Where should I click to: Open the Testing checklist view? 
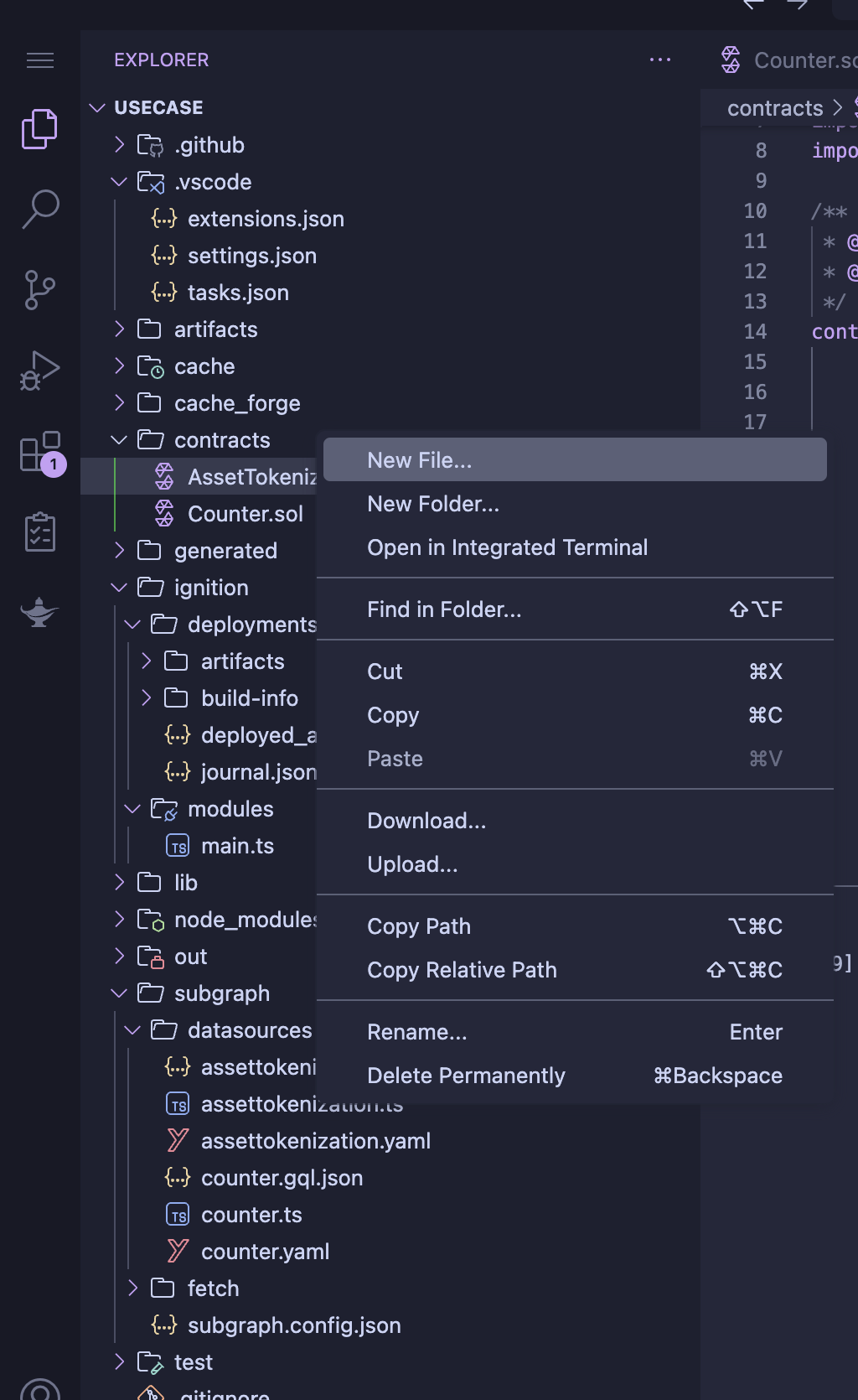point(39,532)
